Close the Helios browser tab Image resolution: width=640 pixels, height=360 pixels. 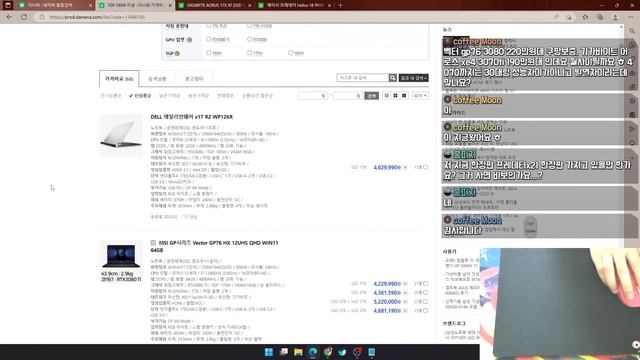(329, 5)
